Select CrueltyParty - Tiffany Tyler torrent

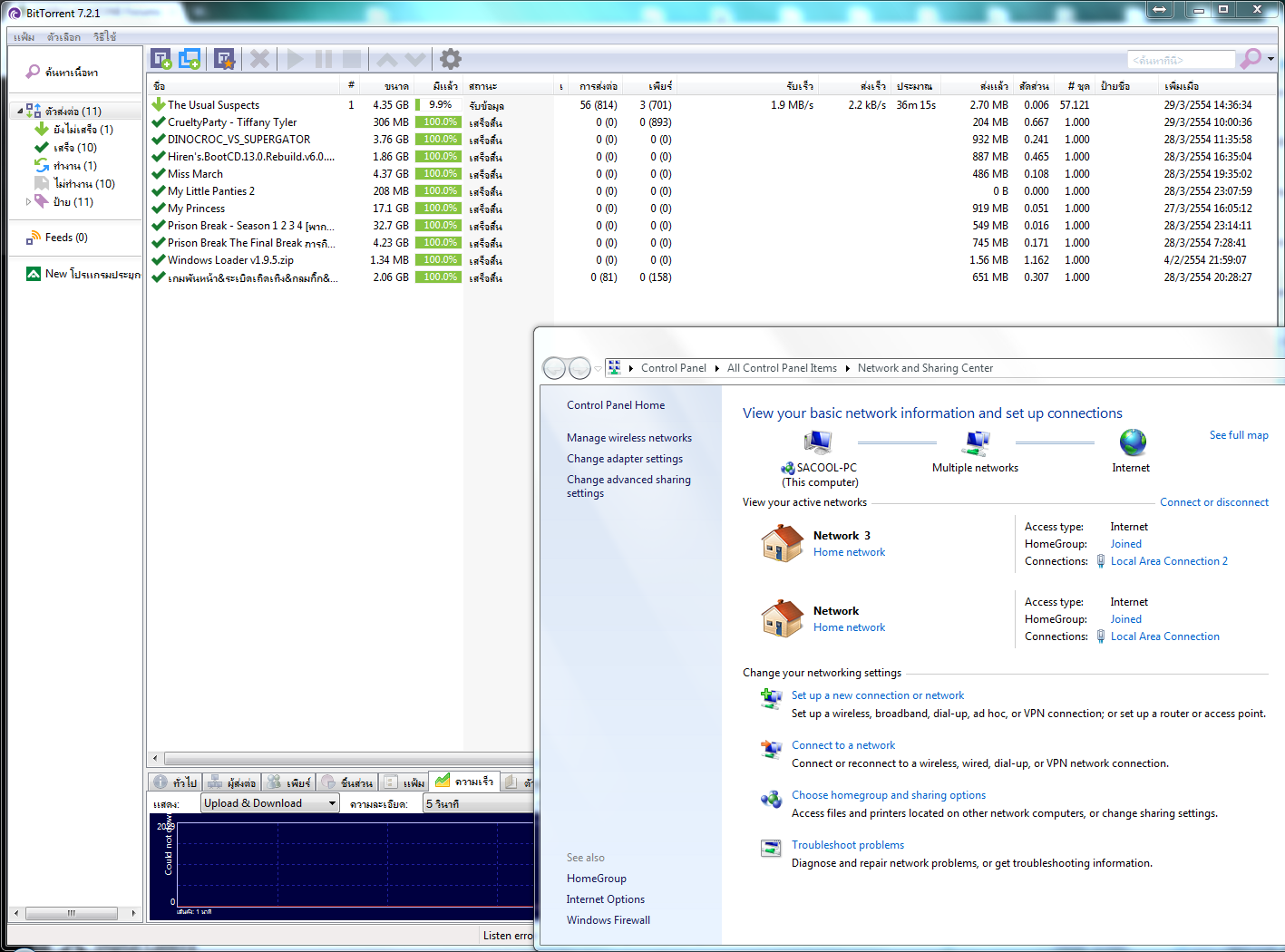(x=712, y=122)
